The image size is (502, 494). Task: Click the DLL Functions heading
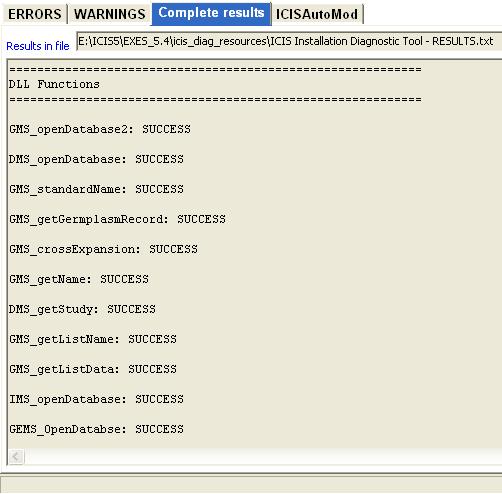54,84
